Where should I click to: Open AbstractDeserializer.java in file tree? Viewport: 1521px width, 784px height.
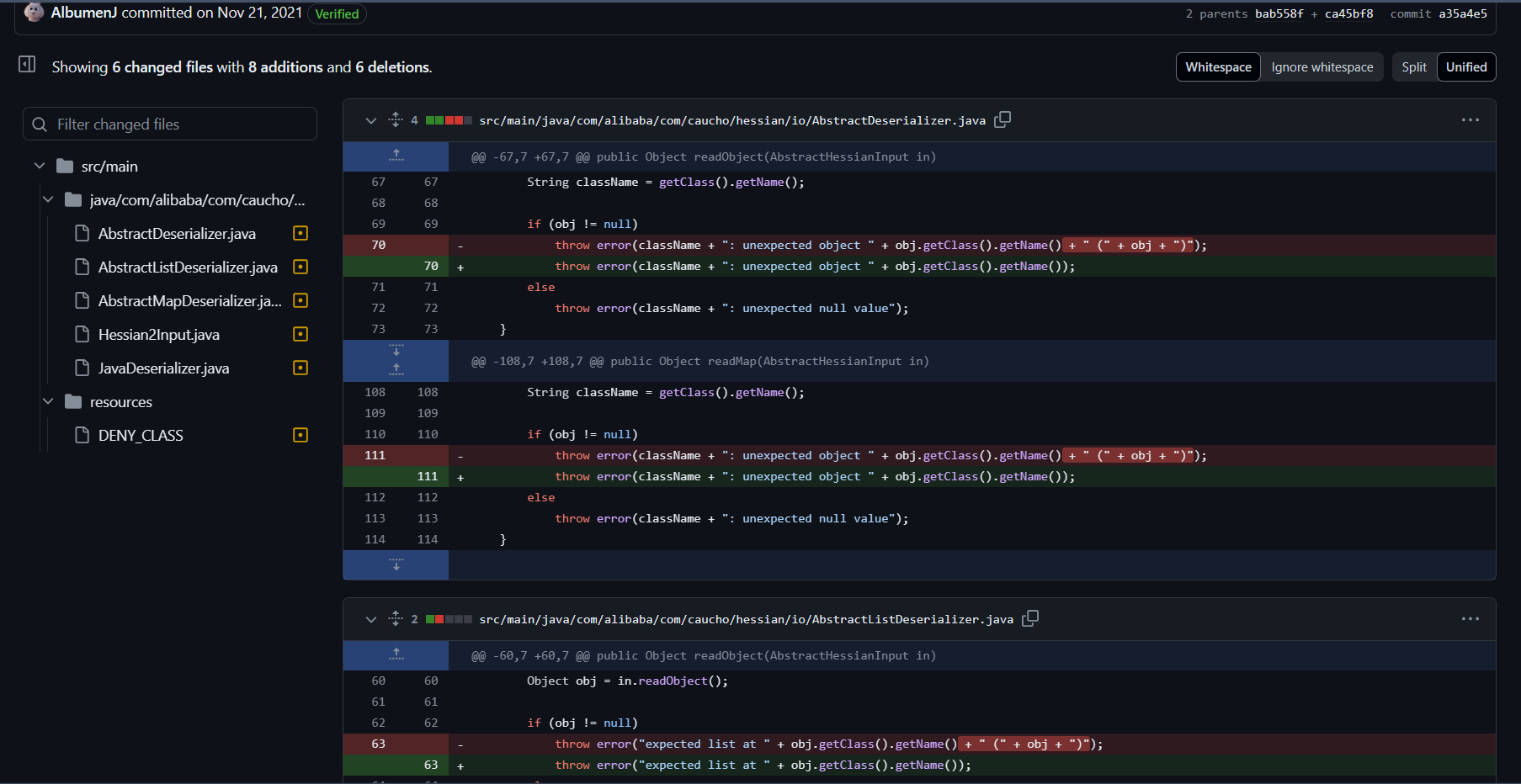point(177,233)
